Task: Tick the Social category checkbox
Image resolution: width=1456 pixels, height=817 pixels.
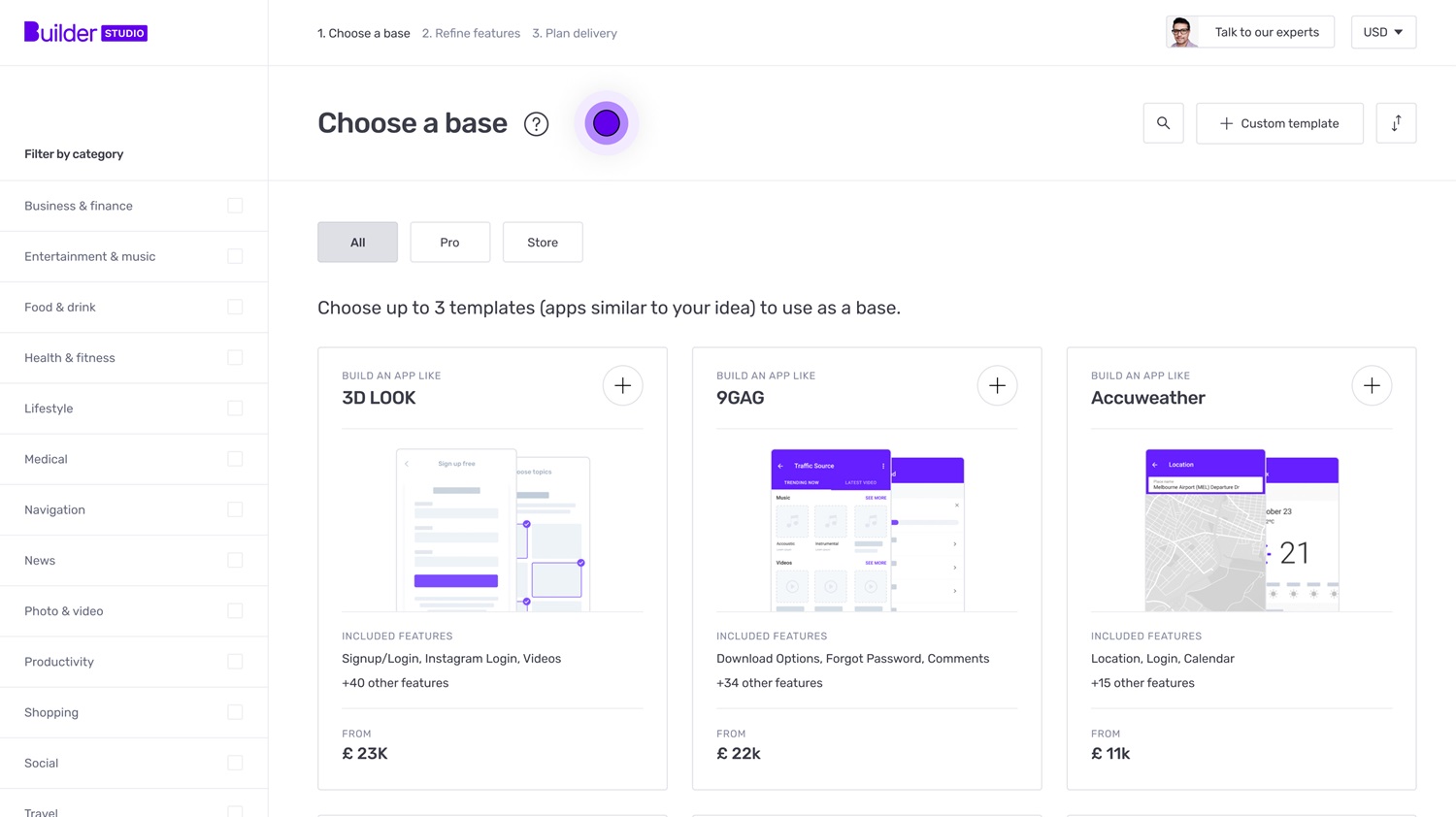Action: [235, 763]
